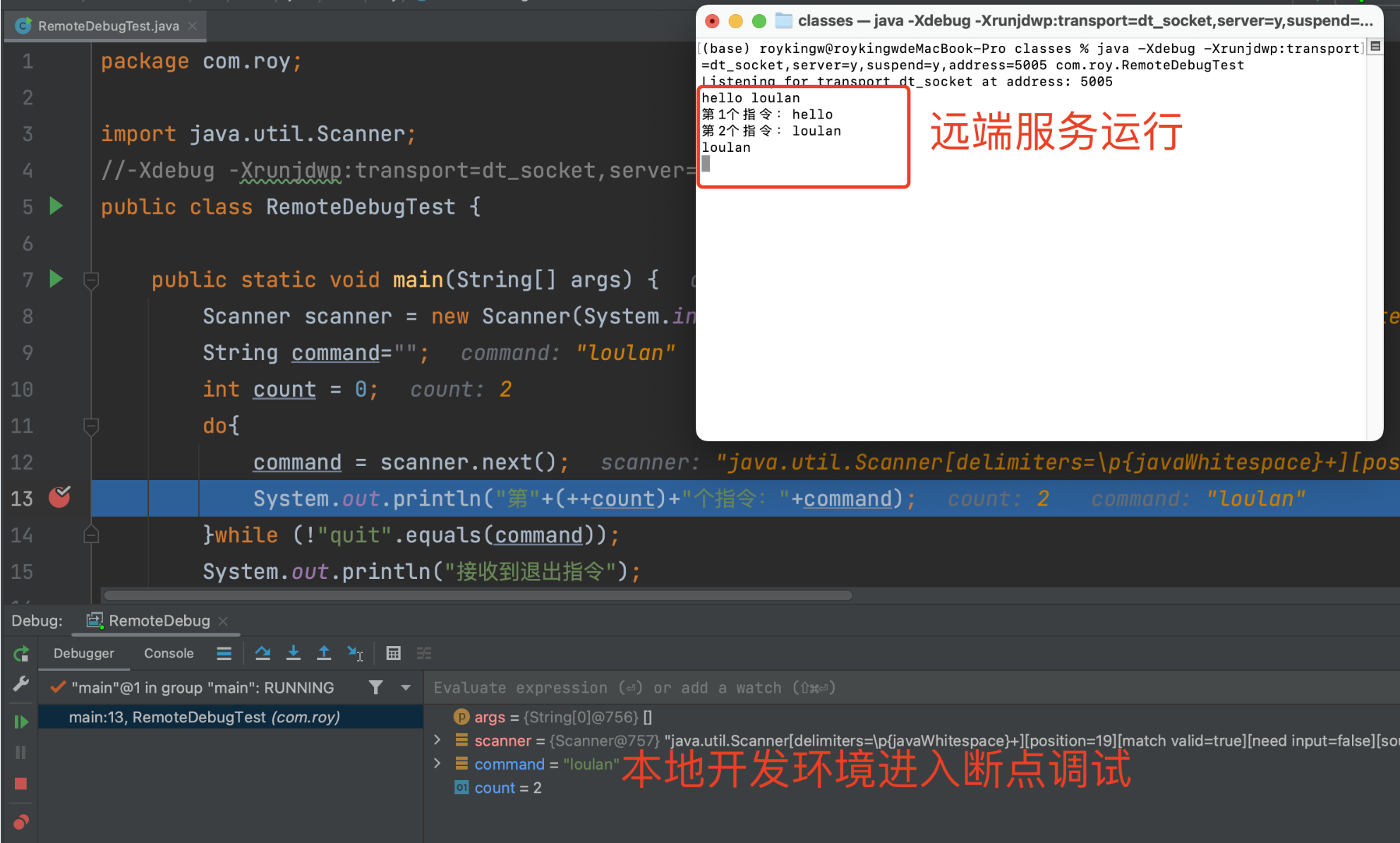Collapse the main method fold marker at line 7
This screenshot has height=843, width=1400.
[91, 281]
